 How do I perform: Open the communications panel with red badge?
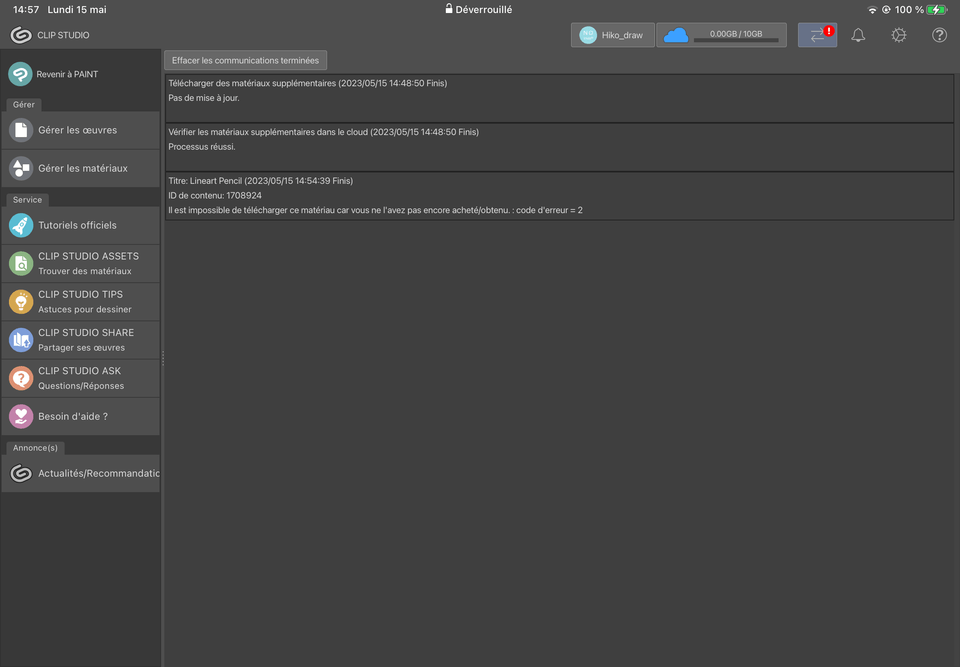(x=817, y=34)
